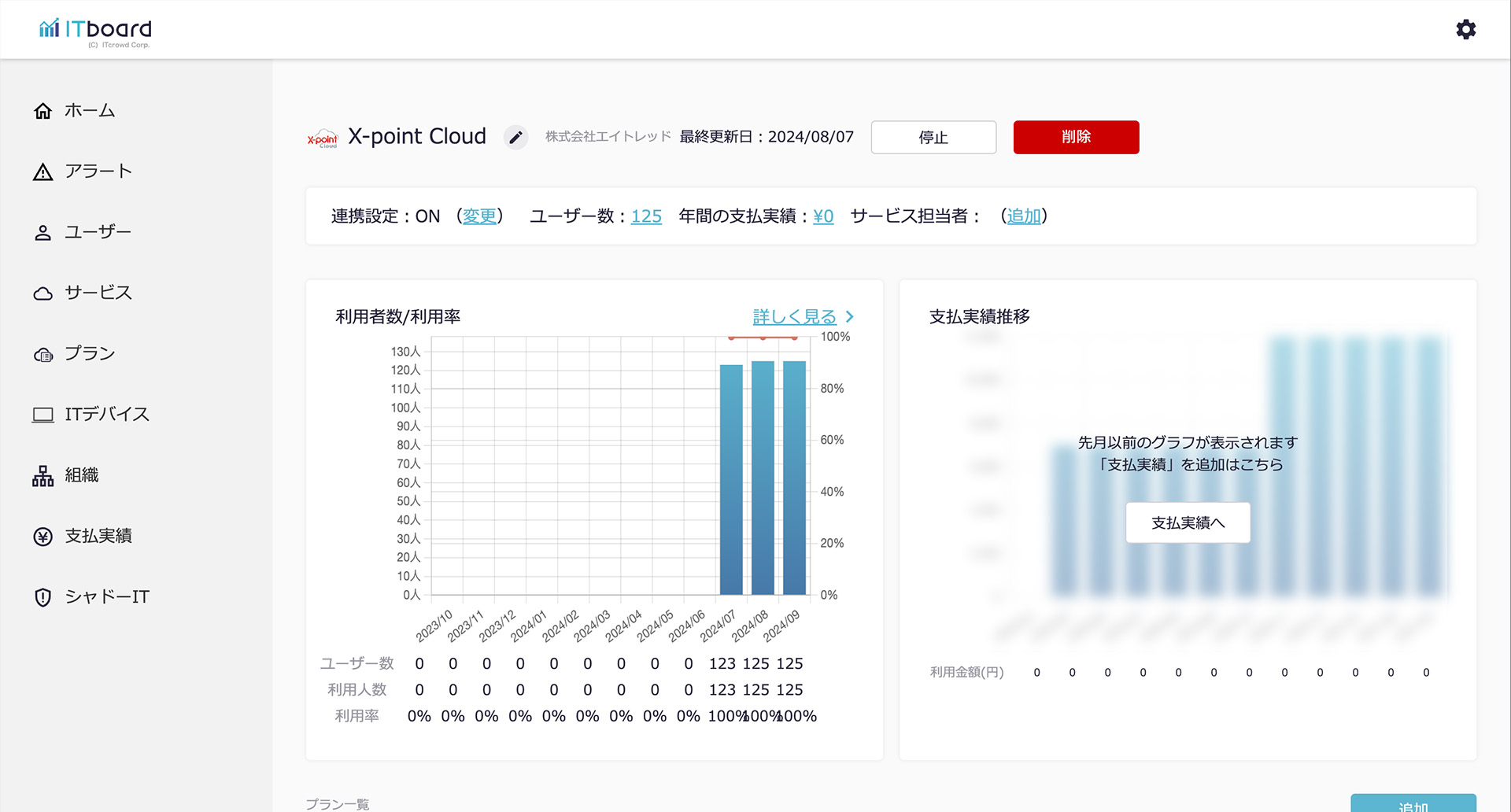The width and height of the screenshot is (1511, 812).
Task: Click the yen 支払実績 sidebar icon
Action: pyautogui.click(x=43, y=537)
